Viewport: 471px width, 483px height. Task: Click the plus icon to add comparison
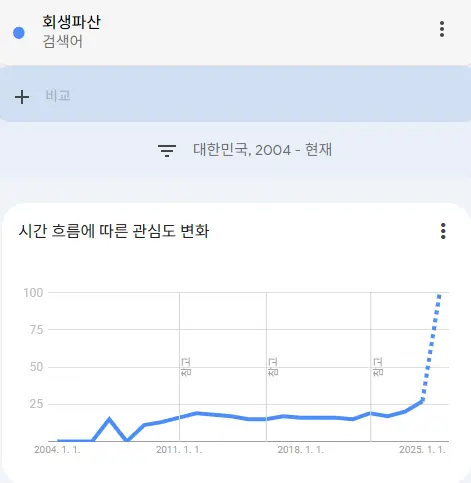[x=22, y=97]
